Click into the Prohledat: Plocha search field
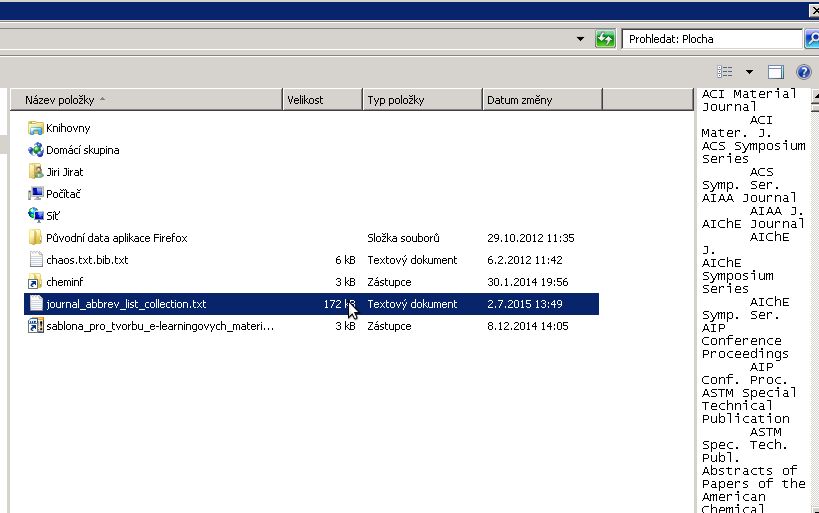This screenshot has width=819, height=513. 711,39
